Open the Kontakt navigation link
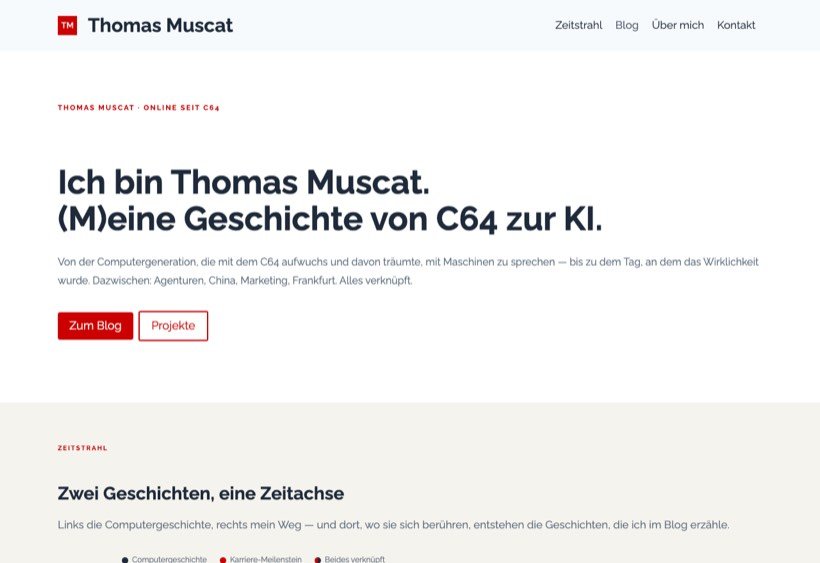Screen dimensions: 820x563 pos(736,25)
